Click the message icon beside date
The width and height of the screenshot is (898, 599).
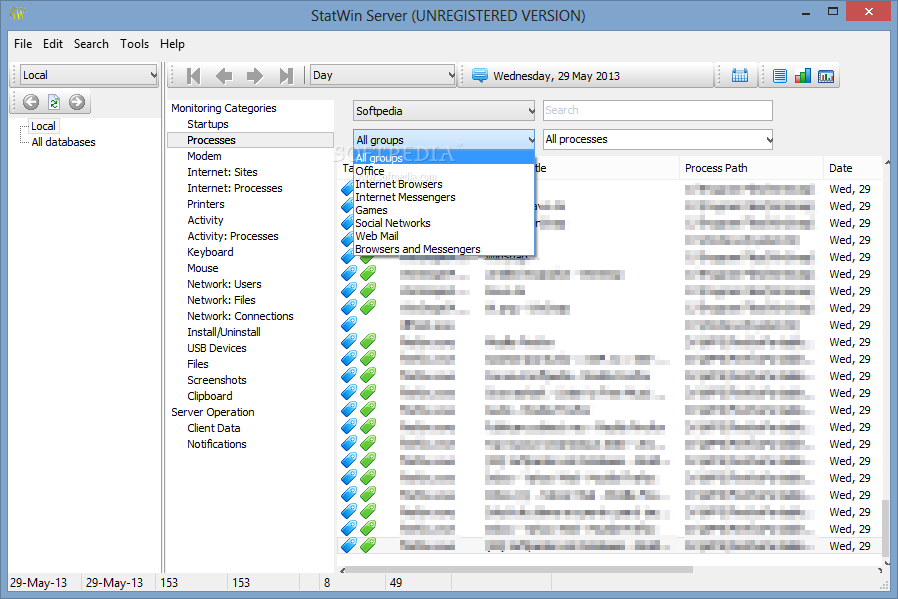coord(479,76)
